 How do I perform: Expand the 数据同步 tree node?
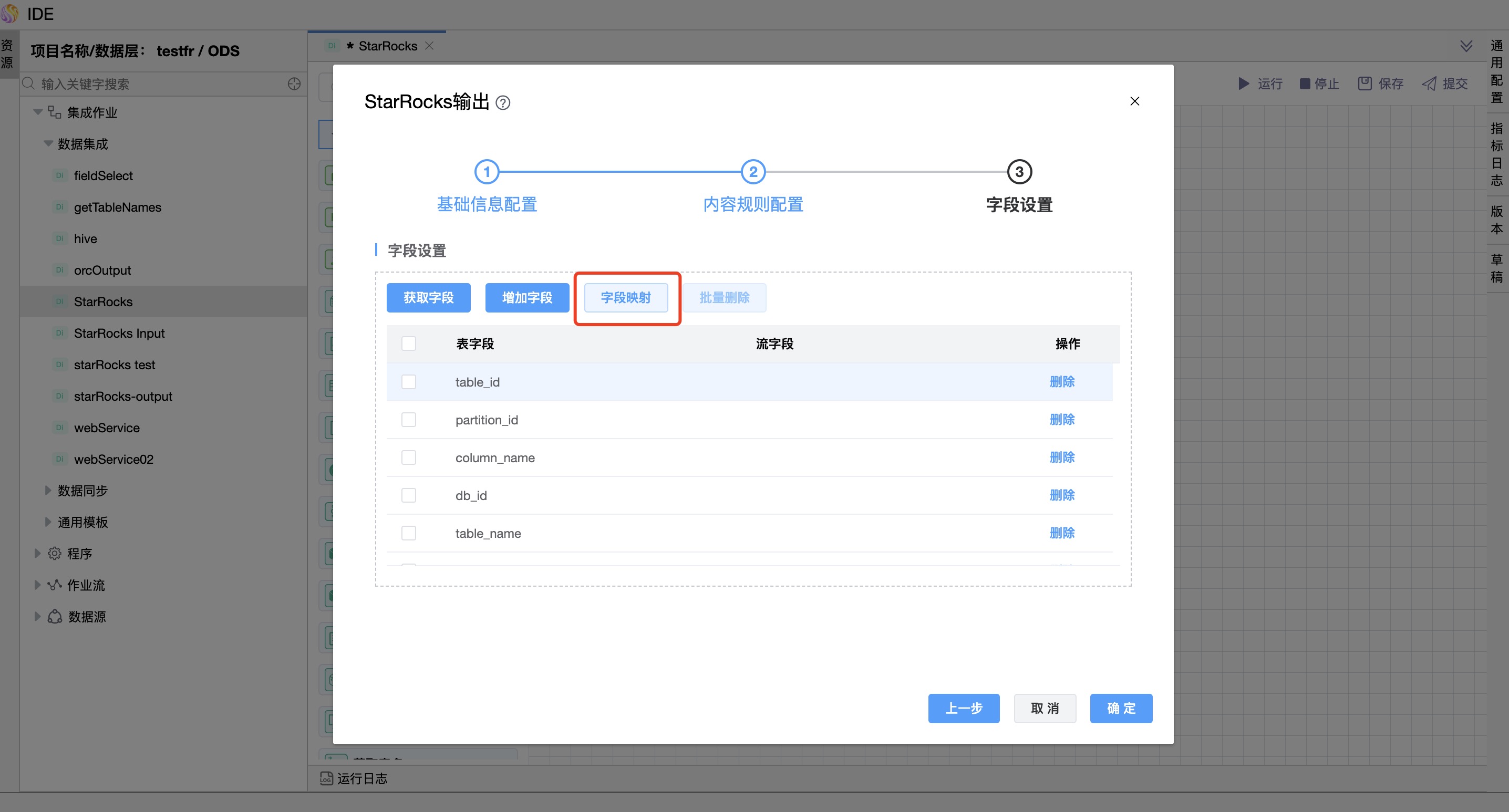[x=48, y=491]
